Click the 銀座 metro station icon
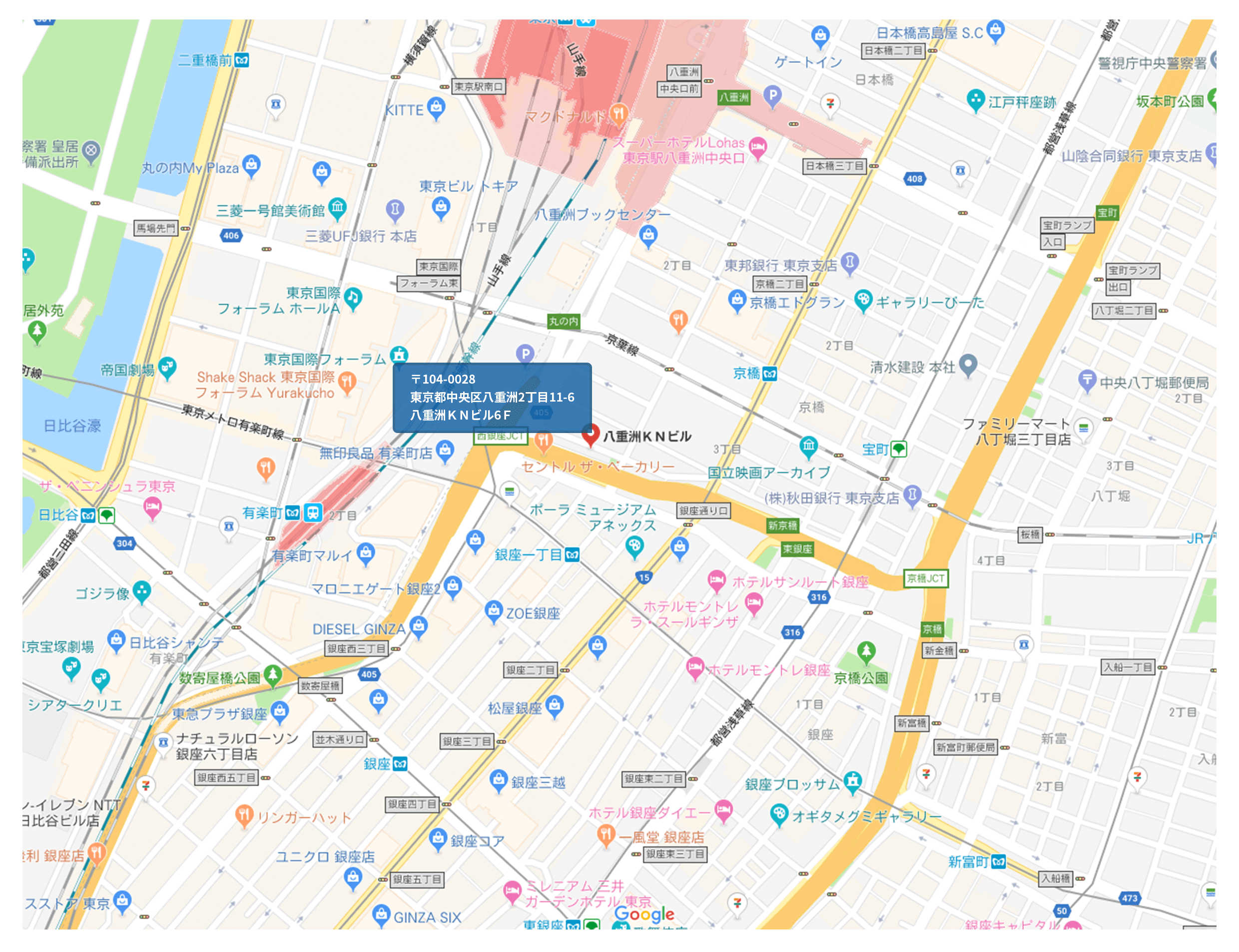This screenshot has height=952, width=1239. [400, 763]
